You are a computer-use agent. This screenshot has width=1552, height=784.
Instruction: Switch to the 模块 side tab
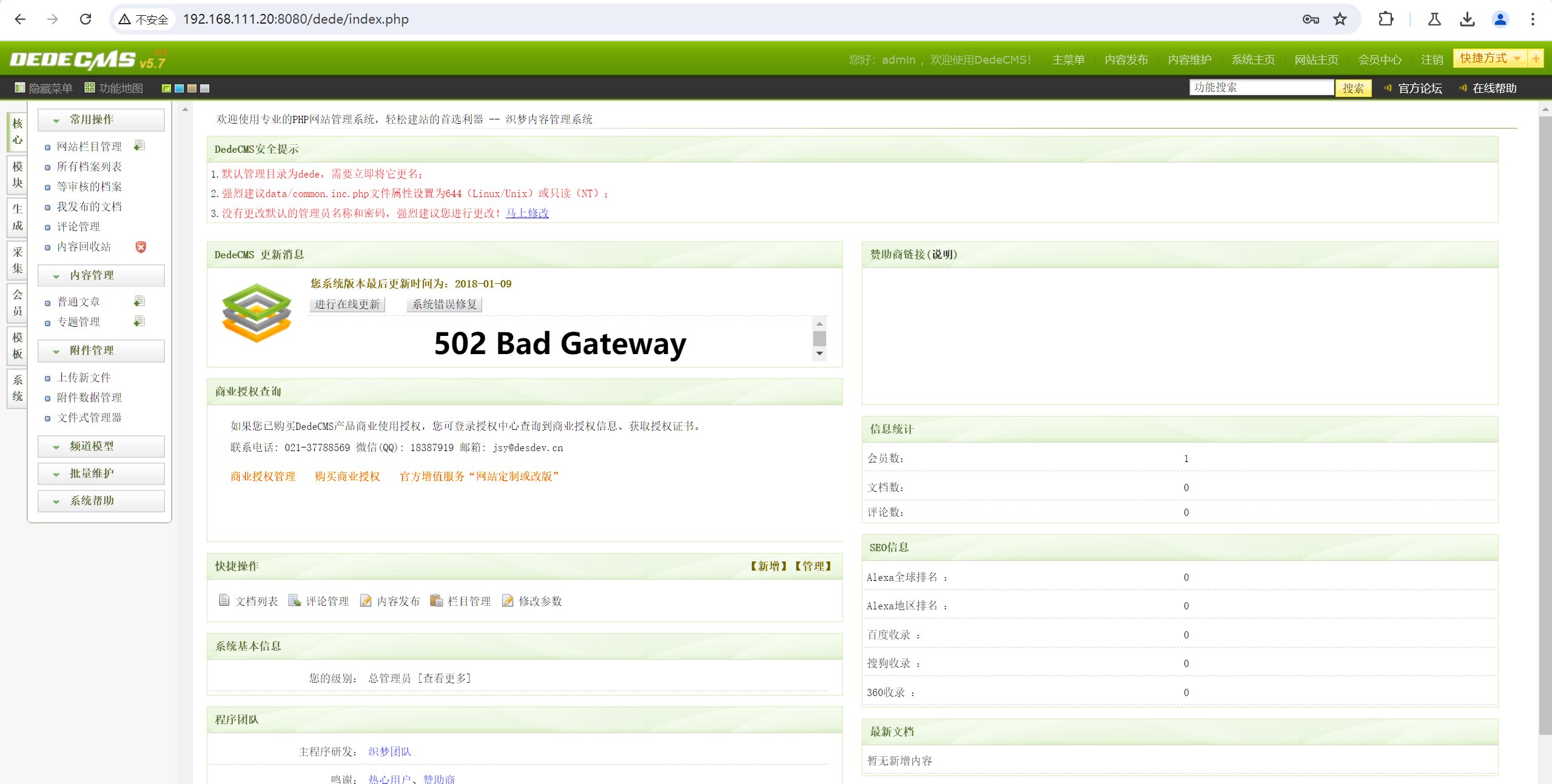click(17, 175)
